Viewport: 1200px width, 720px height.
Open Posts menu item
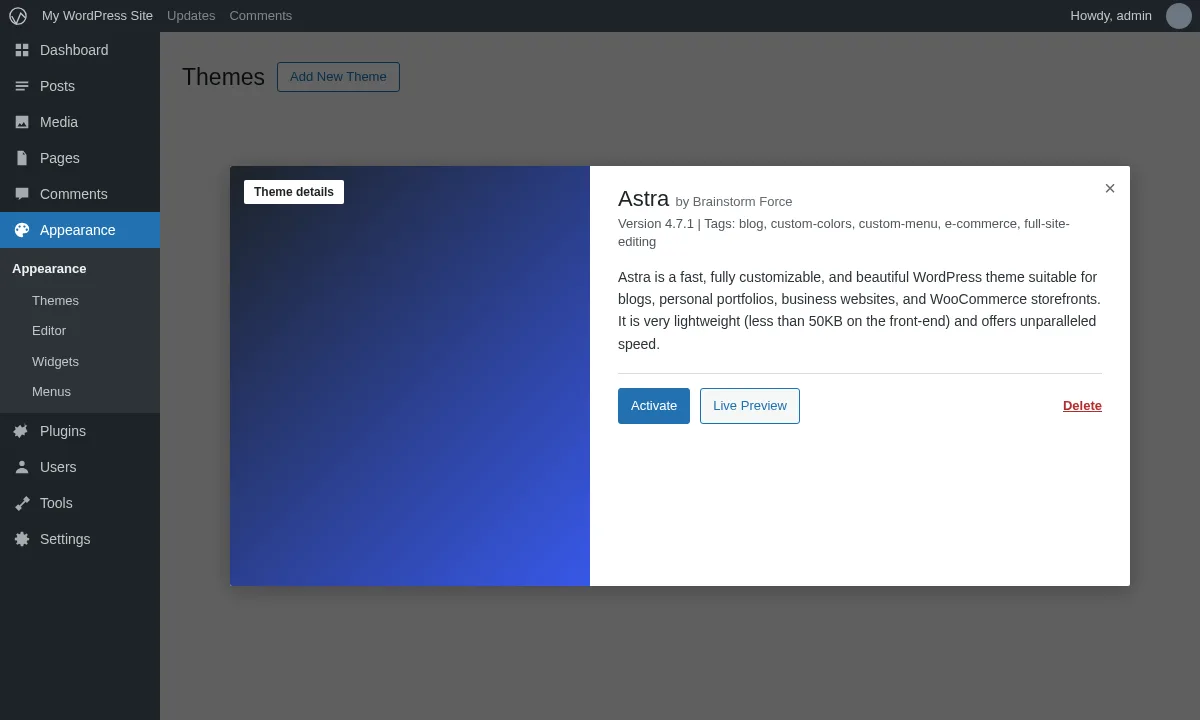(x=80, y=86)
